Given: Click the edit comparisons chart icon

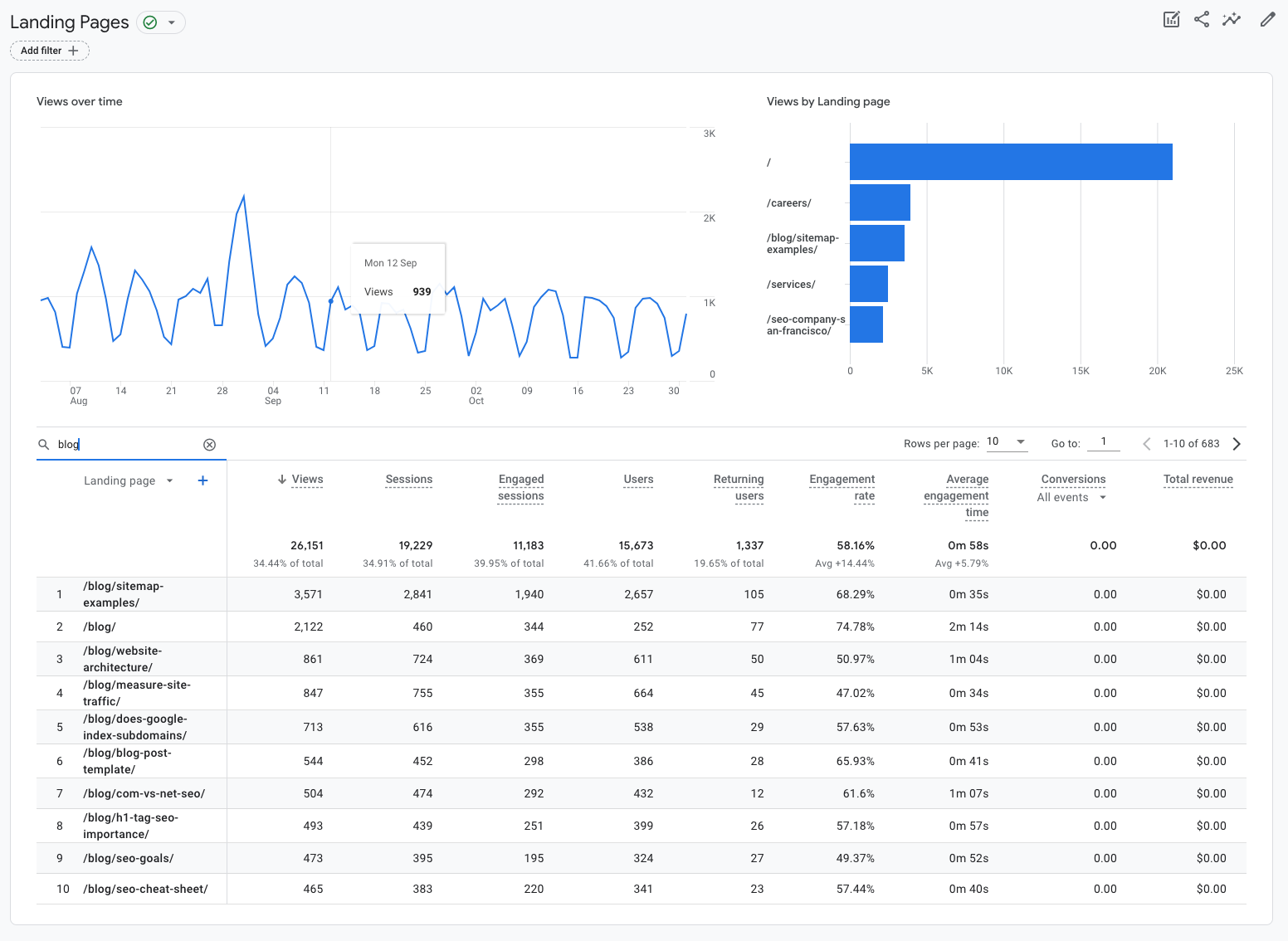Looking at the screenshot, I should (x=1171, y=20).
